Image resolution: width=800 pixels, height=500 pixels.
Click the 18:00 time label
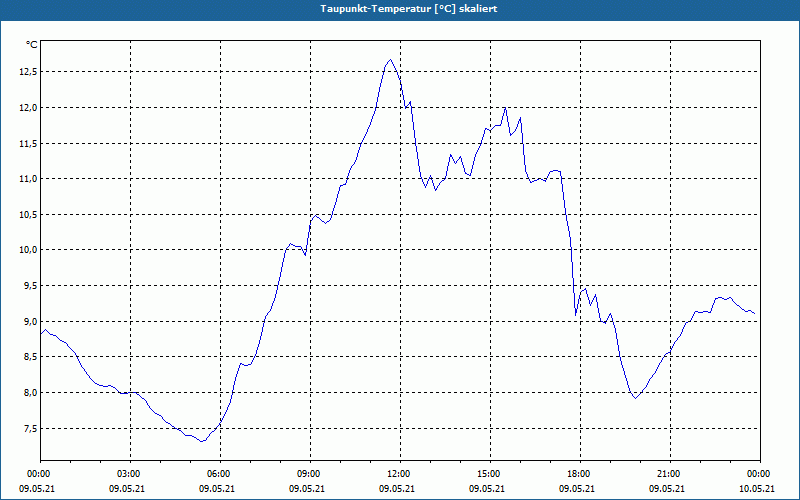(x=580, y=473)
